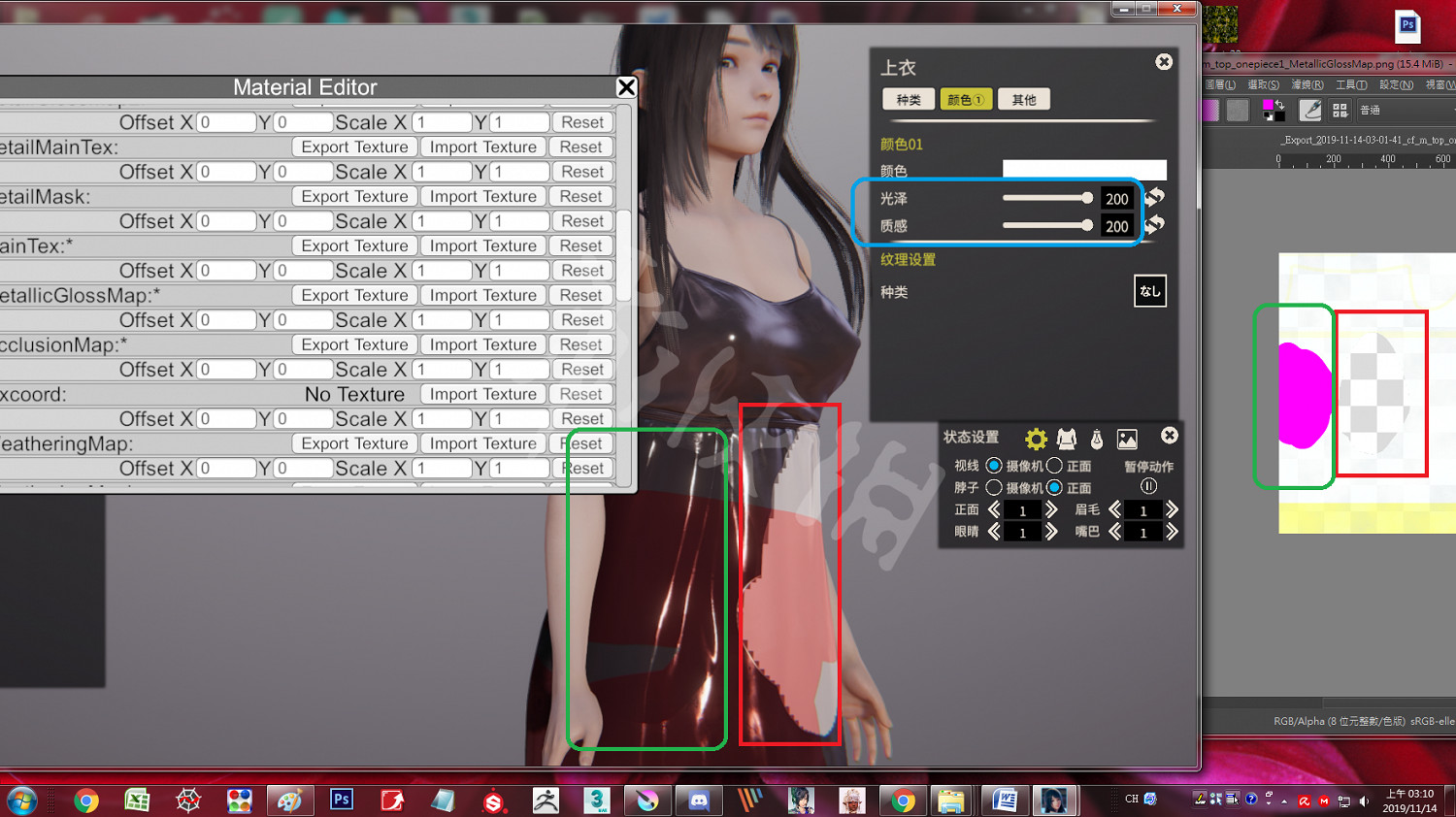Click the clothing dress icon in 状态设置
Viewport: 1456px width, 817px height.
(x=1067, y=439)
